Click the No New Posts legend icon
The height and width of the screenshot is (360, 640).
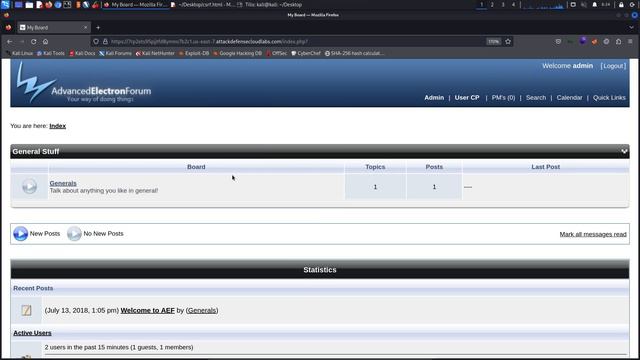pyautogui.click(x=74, y=233)
